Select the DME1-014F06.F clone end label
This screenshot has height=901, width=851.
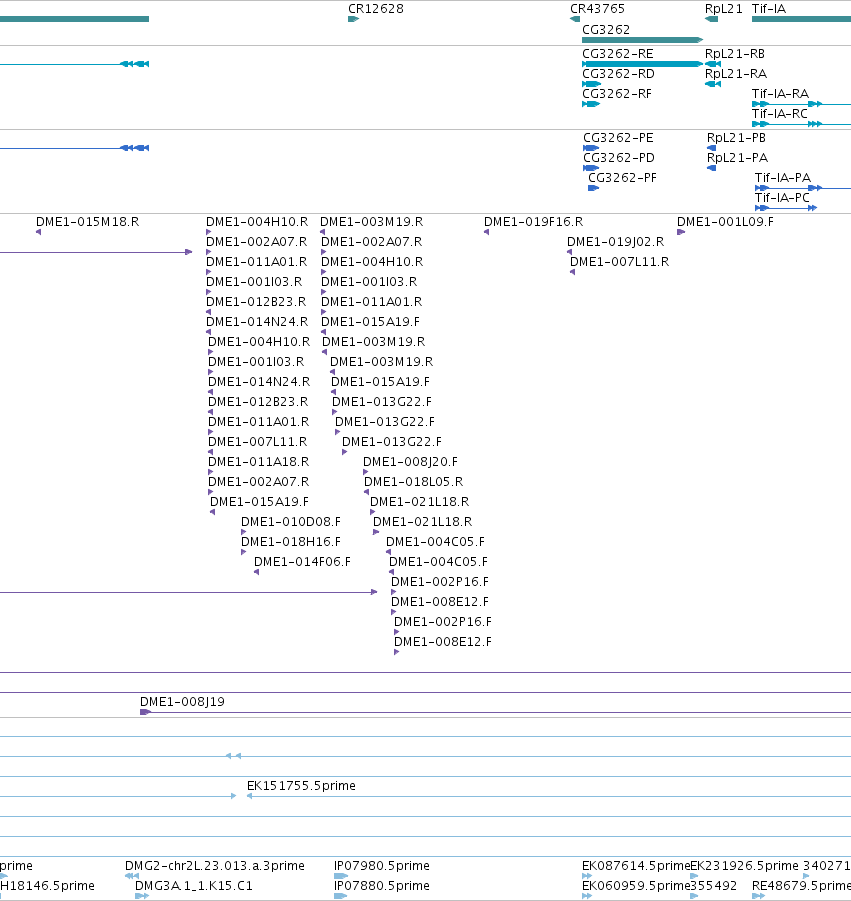point(302,561)
